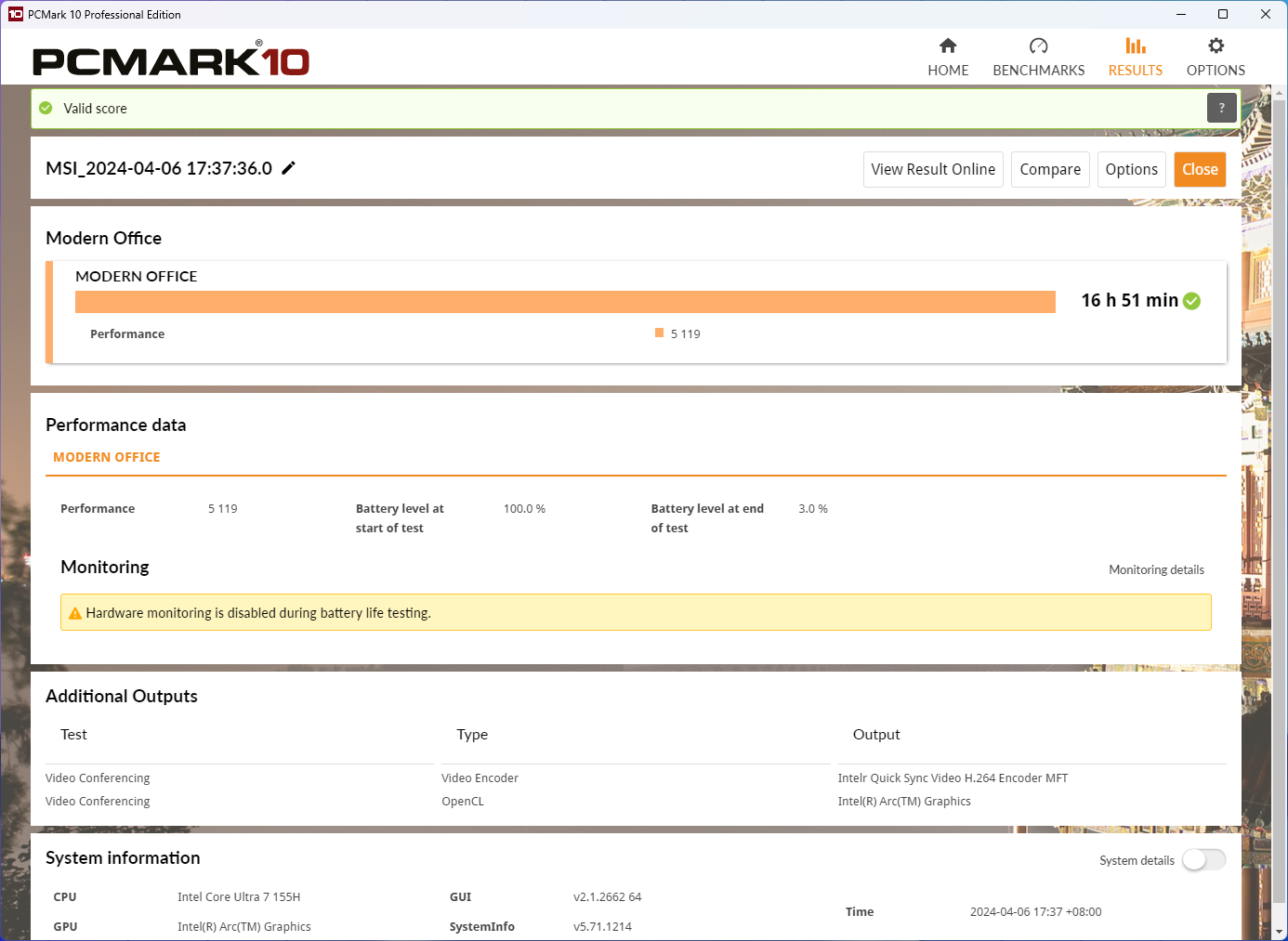Click the 100.0 % battery start value

pos(524,508)
